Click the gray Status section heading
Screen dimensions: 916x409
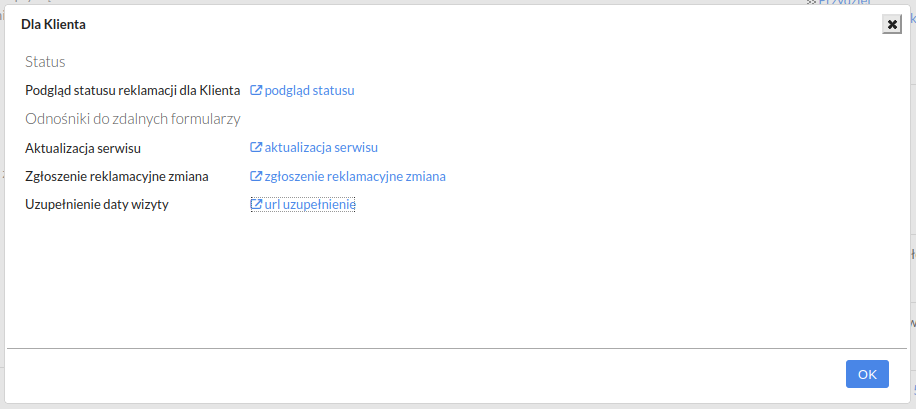click(x=45, y=62)
